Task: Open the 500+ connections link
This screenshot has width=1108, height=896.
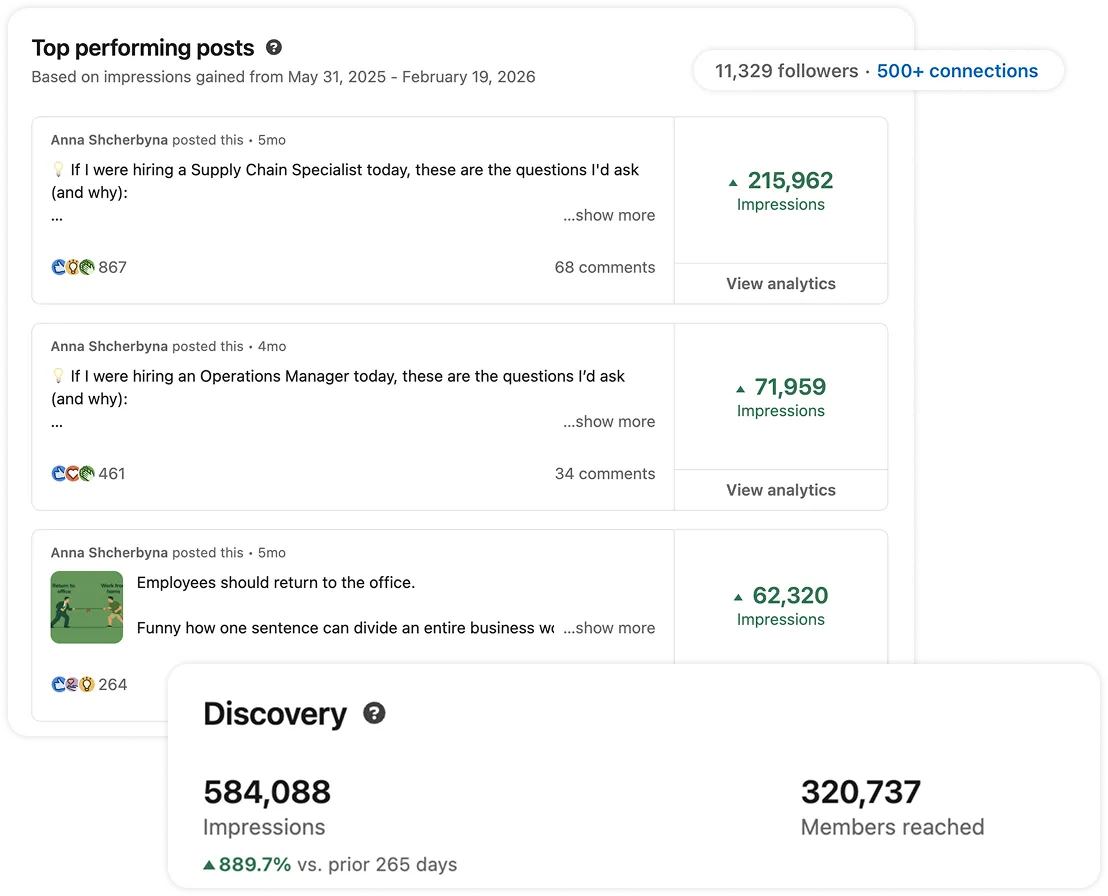Action: [x=957, y=71]
